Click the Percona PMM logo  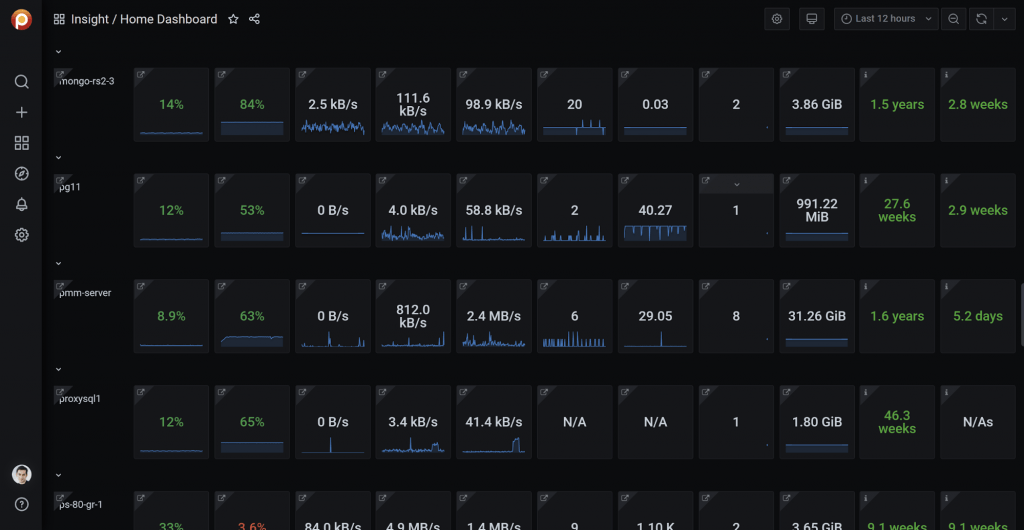pyautogui.click(x=21, y=20)
